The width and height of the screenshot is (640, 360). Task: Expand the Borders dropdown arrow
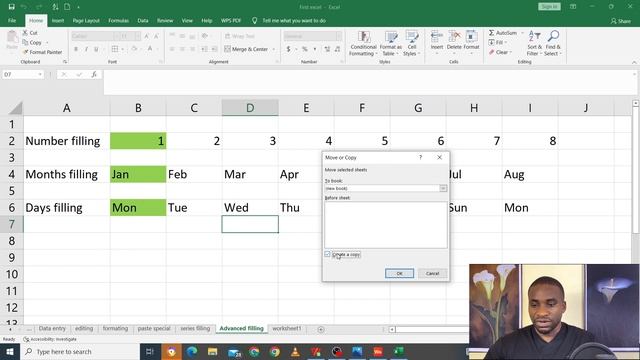pyautogui.click(x=122, y=49)
